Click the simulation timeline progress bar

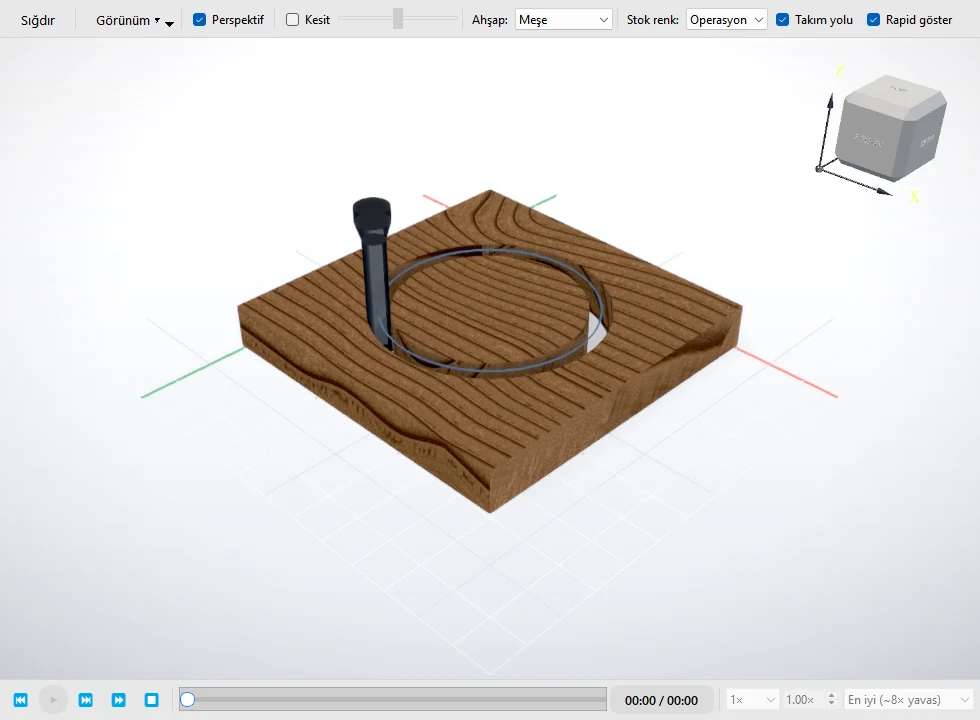pos(392,699)
